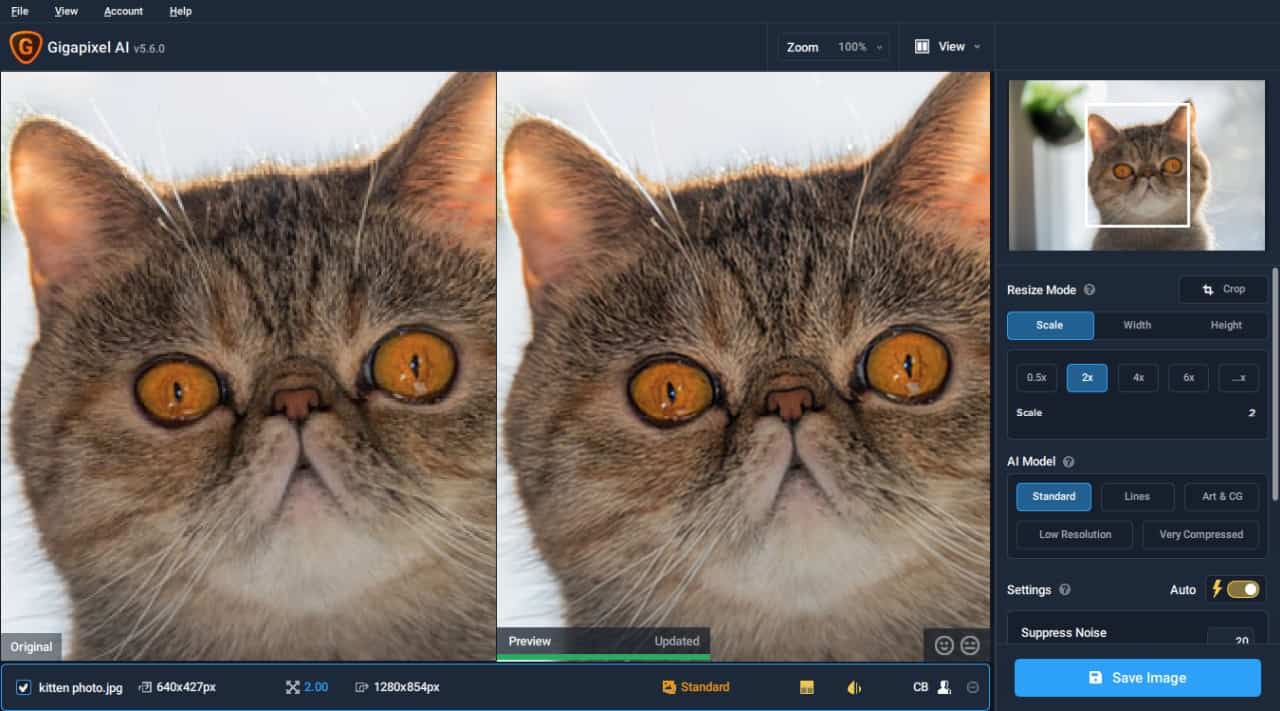Click the AI Model help icon
The height and width of the screenshot is (711, 1280).
[x=1068, y=462]
